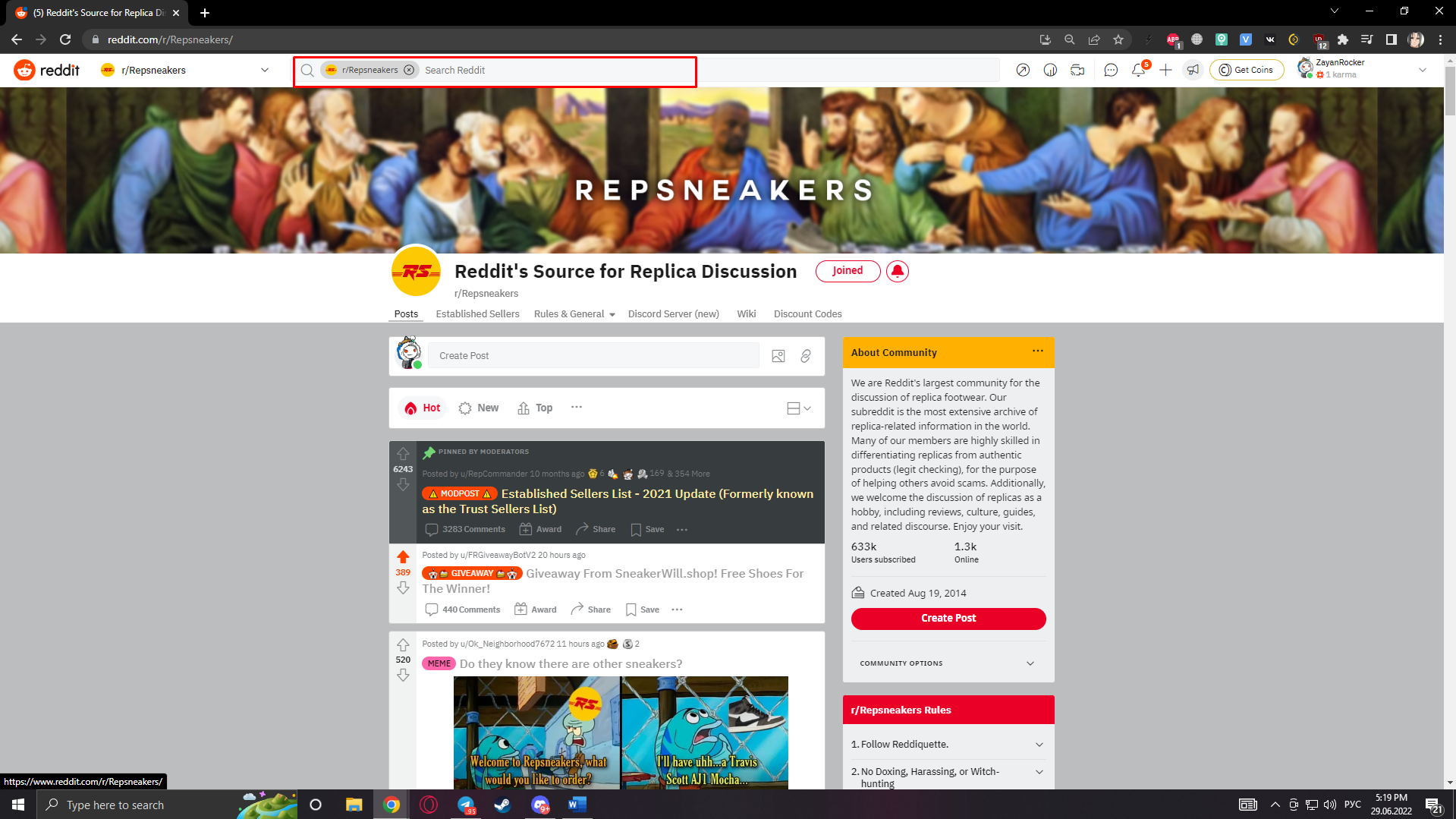The image size is (1456, 819).
Task: Toggle upvote on Giveaway post
Action: [403, 557]
